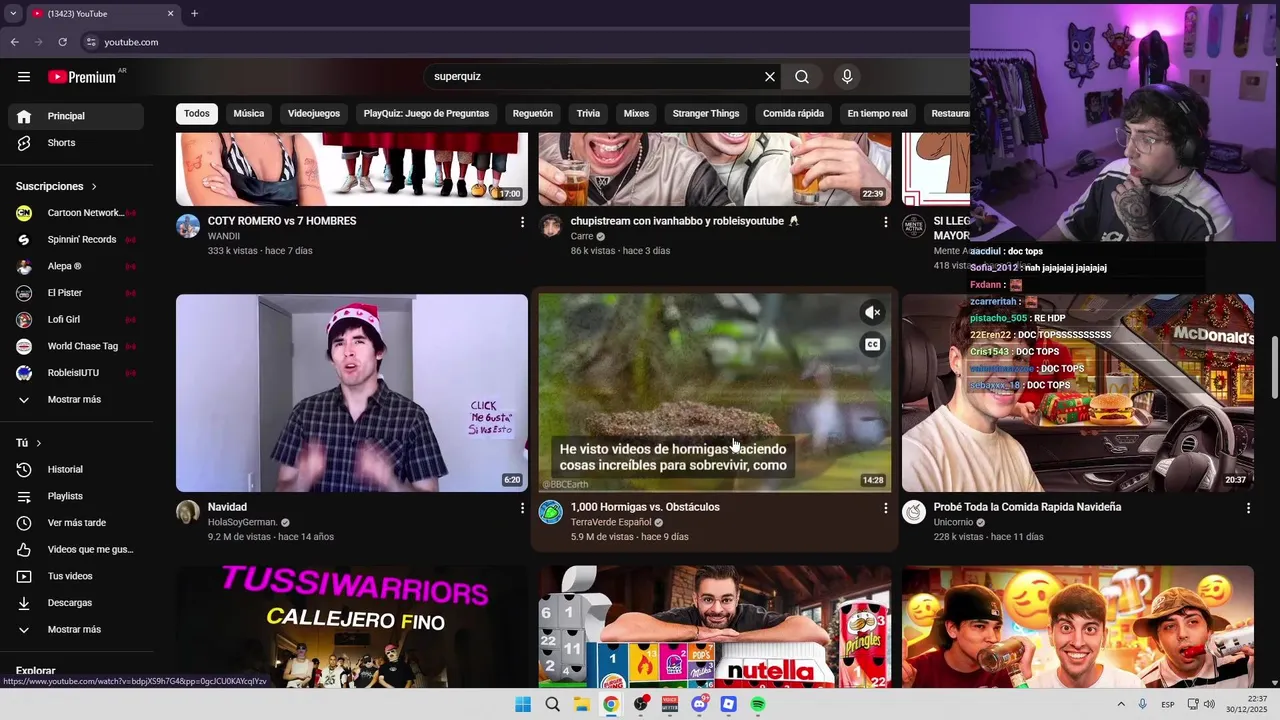Viewport: 1280px width, 720px height.
Task: Click the Unicornio channel avatar
Action: click(914, 512)
